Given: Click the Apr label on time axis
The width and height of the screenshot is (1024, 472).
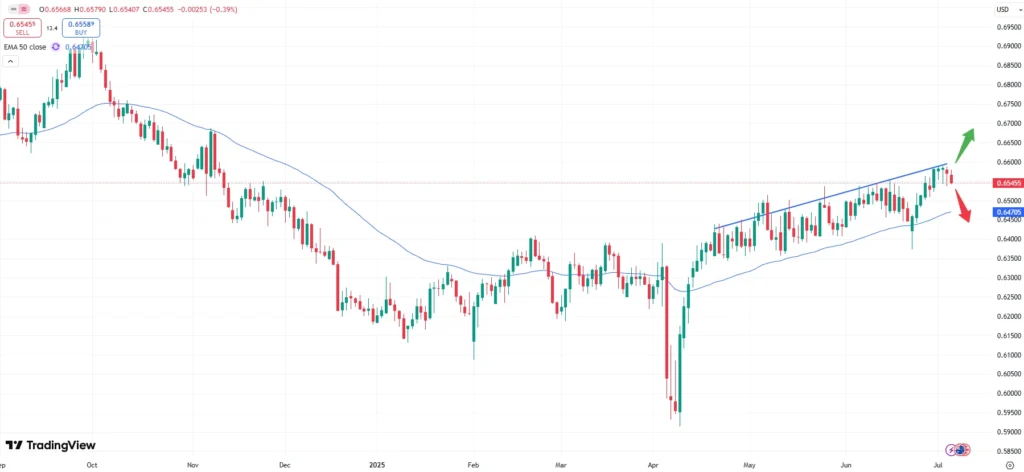Looking at the screenshot, I should click(653, 465).
